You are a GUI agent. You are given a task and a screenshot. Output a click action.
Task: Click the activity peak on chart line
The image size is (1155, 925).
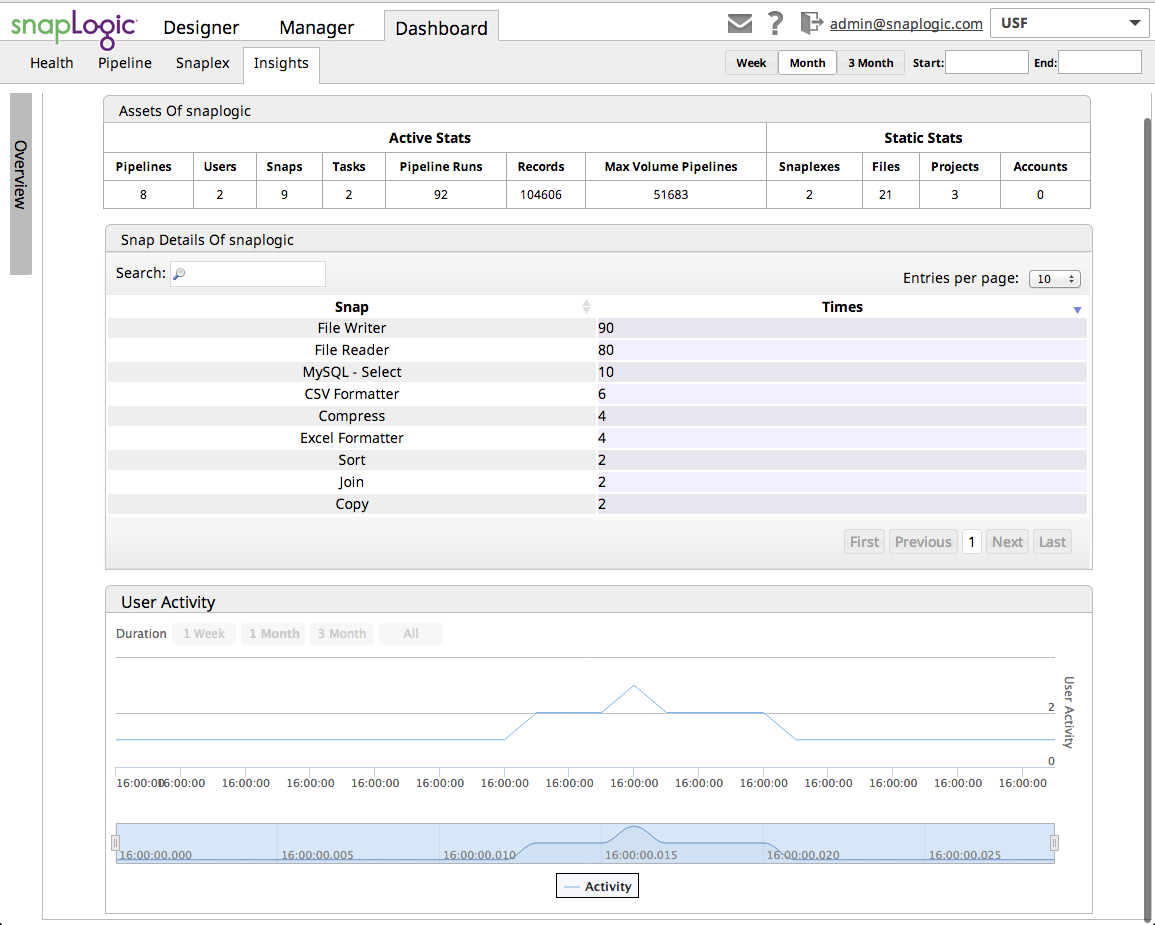[633, 686]
